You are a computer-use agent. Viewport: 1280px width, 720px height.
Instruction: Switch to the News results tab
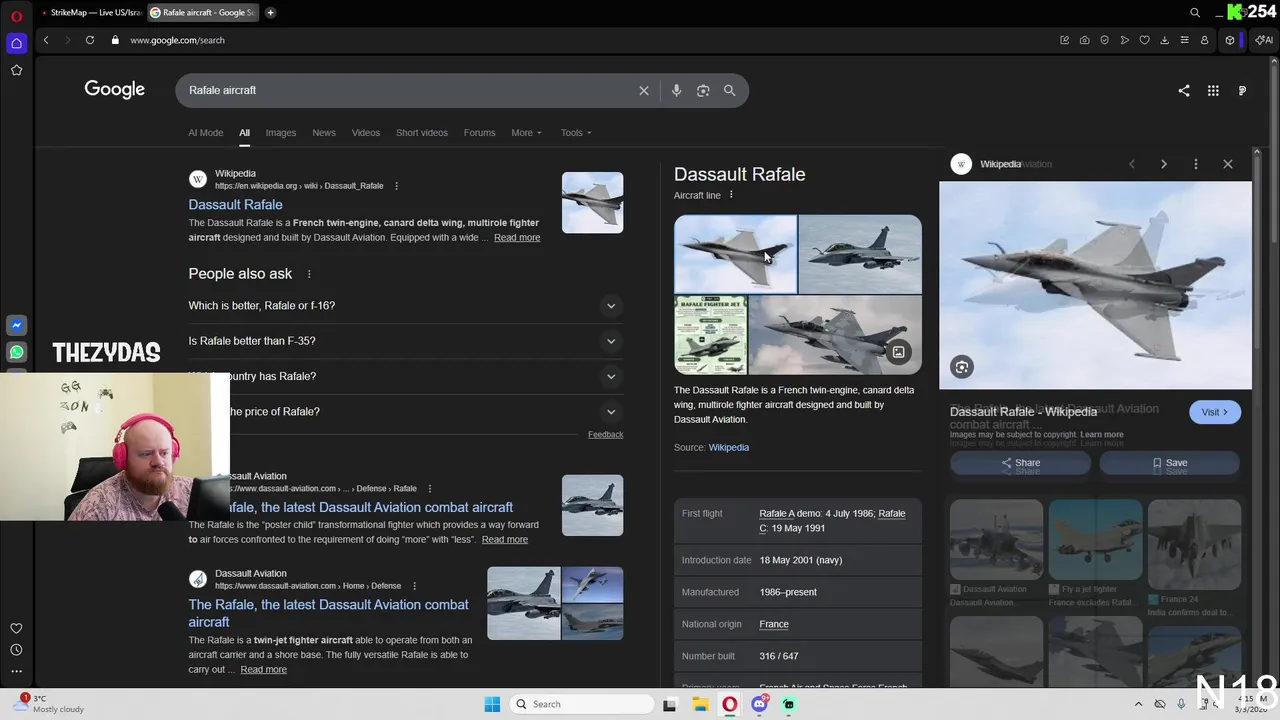click(x=324, y=133)
